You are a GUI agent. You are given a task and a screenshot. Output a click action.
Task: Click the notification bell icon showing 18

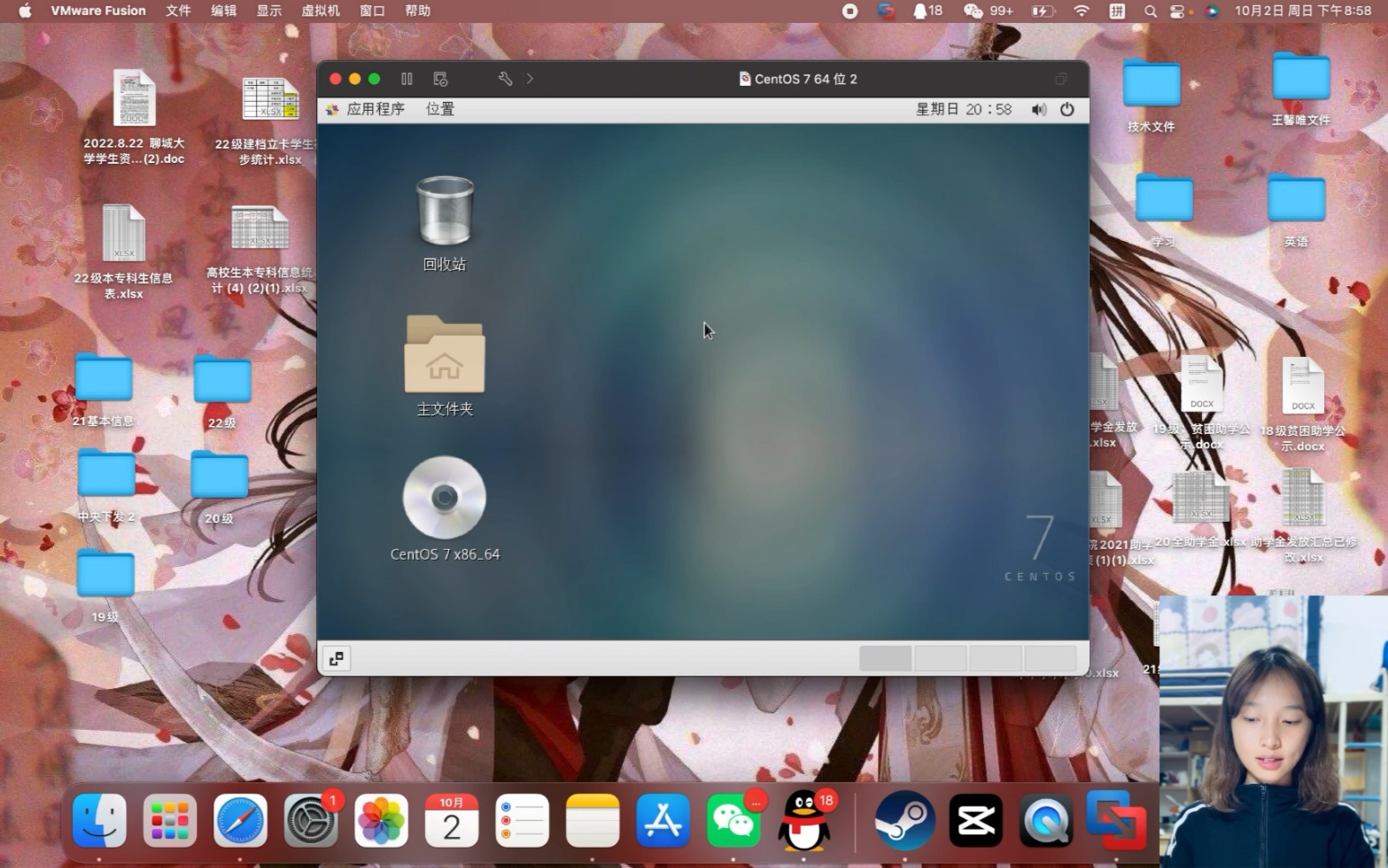pos(927,11)
